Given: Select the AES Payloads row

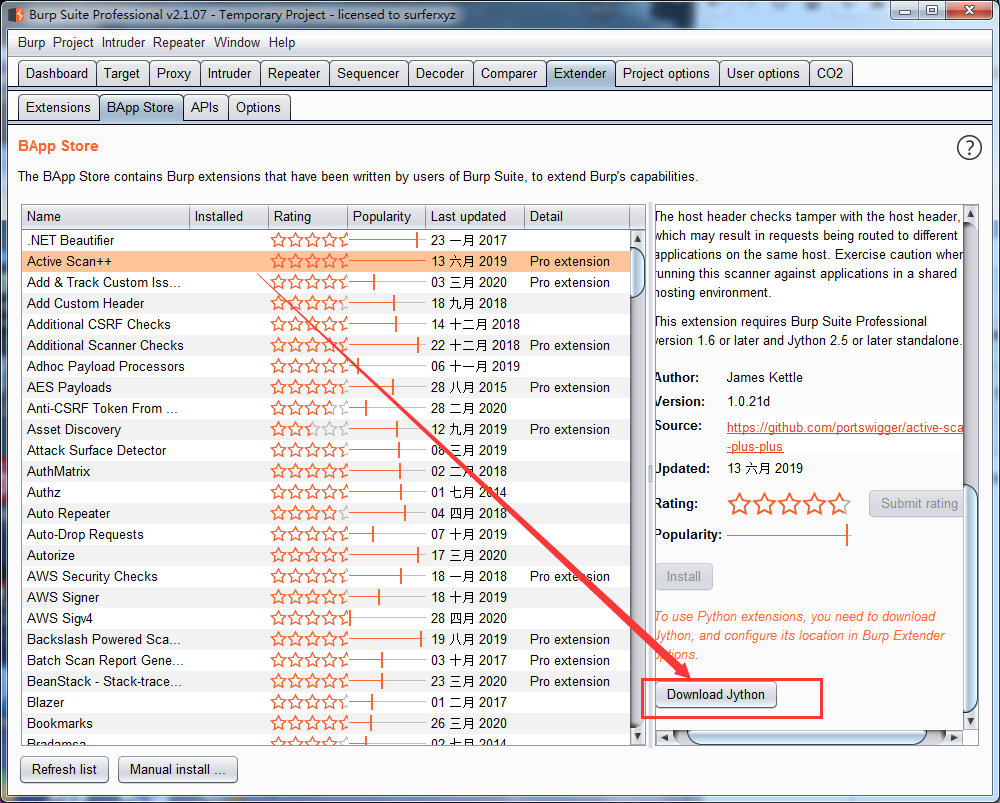Looking at the screenshot, I should 326,388.
